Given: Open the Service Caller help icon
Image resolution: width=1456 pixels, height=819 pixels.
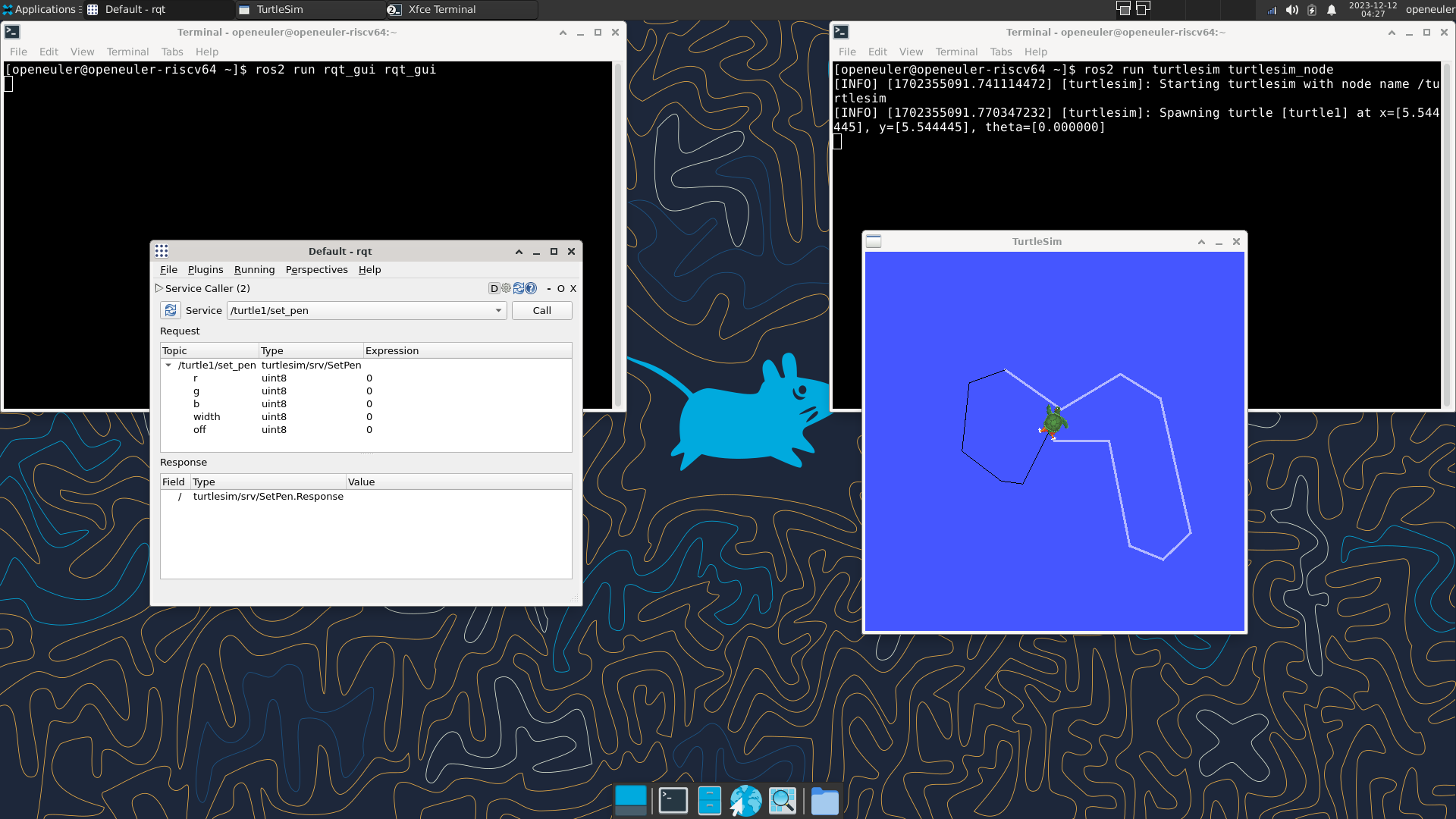Looking at the screenshot, I should 531,288.
